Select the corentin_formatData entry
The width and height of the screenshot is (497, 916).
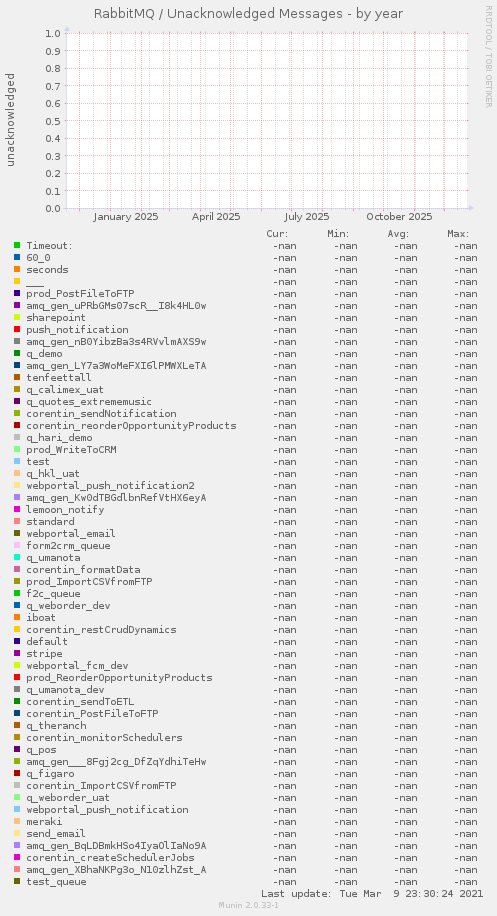click(83, 569)
